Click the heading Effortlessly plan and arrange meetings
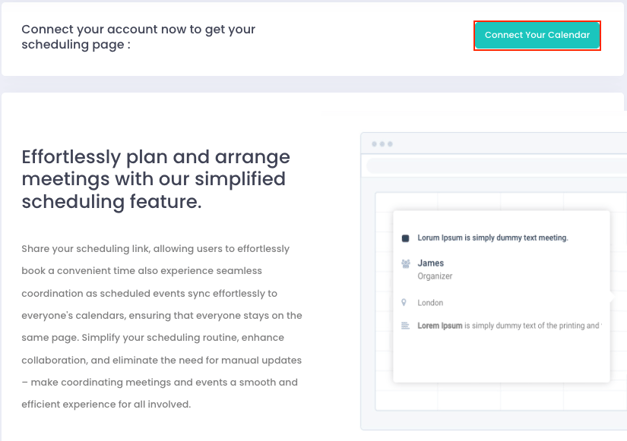This screenshot has height=441, width=627. point(156,179)
